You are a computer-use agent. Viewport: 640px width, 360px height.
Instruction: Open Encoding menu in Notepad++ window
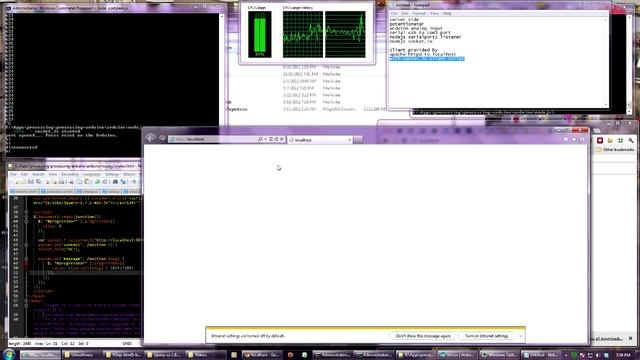coord(70,174)
